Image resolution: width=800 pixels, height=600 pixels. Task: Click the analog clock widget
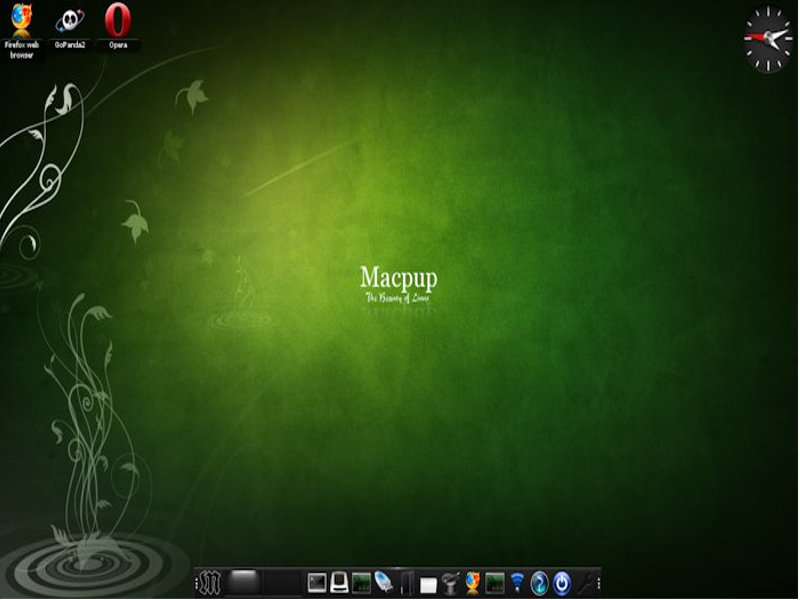pyautogui.click(x=768, y=39)
